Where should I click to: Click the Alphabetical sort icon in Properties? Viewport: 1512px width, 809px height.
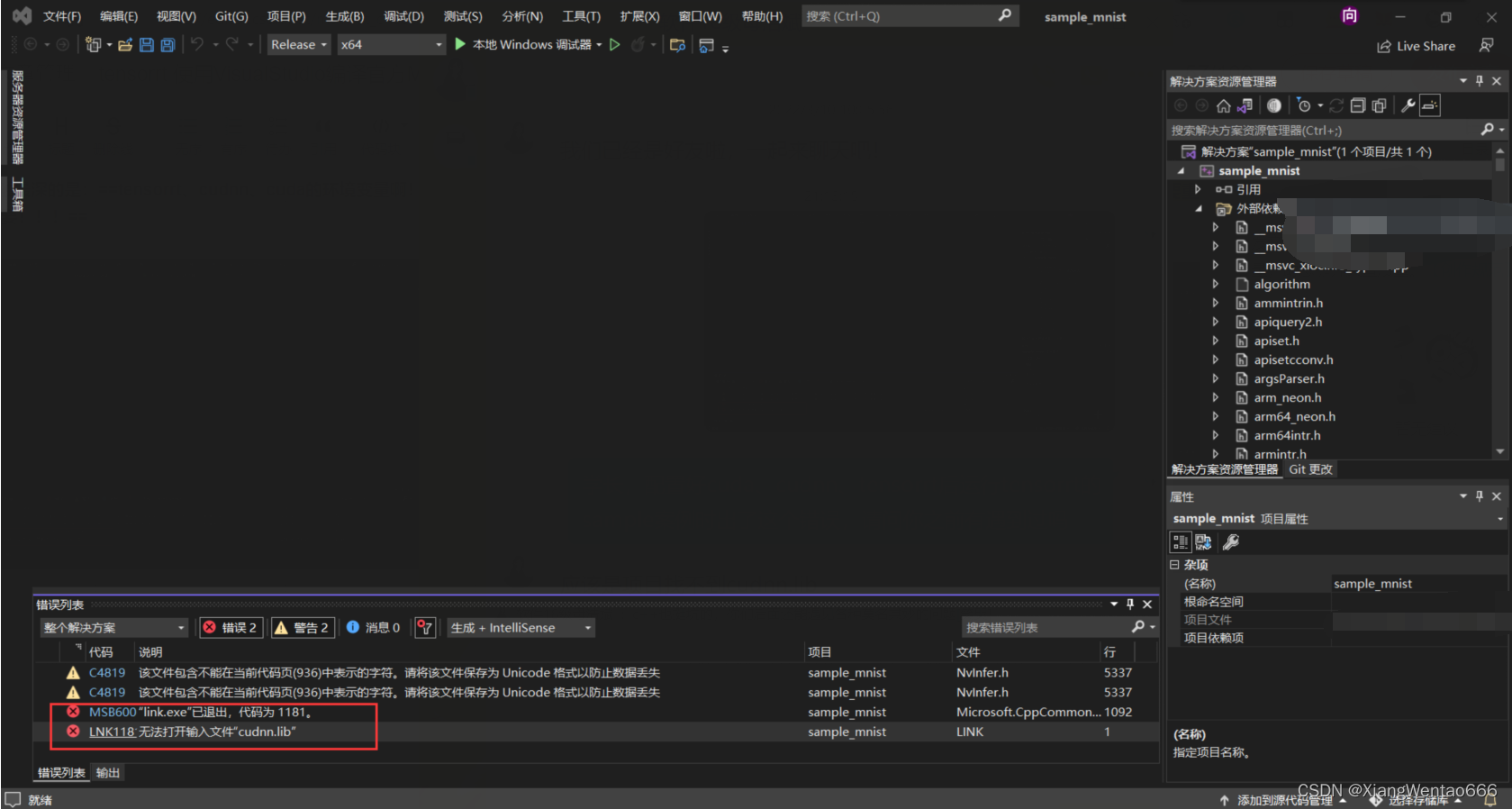[x=1203, y=541]
